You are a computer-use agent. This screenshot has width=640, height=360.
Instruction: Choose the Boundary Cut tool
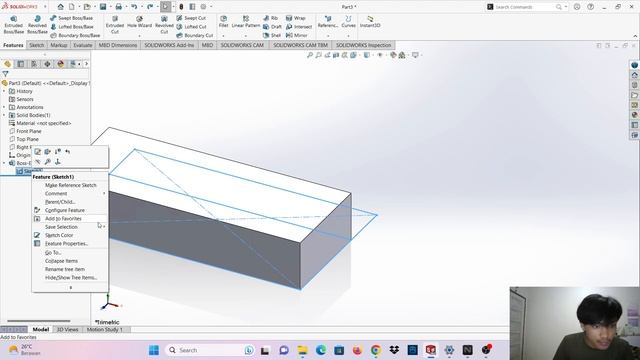pyautogui.click(x=195, y=36)
